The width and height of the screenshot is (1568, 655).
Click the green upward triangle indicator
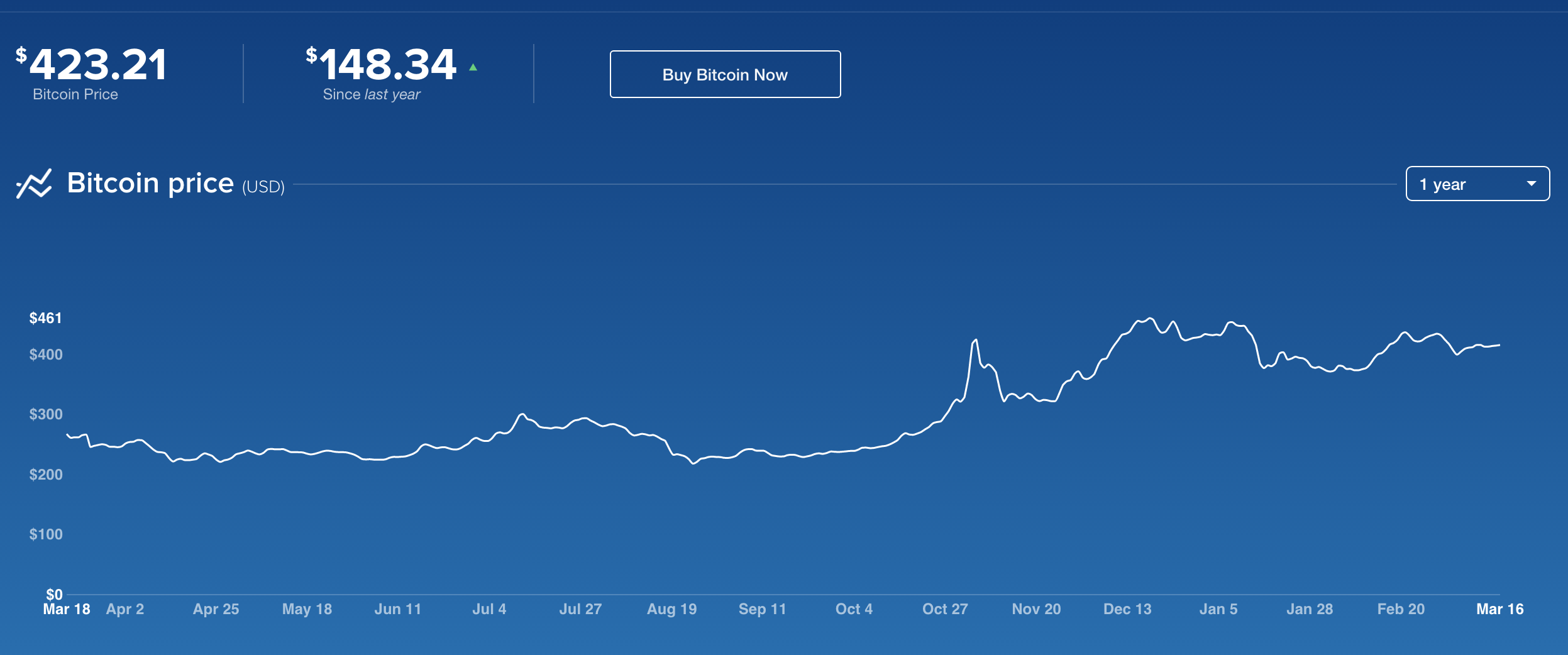pos(473,67)
